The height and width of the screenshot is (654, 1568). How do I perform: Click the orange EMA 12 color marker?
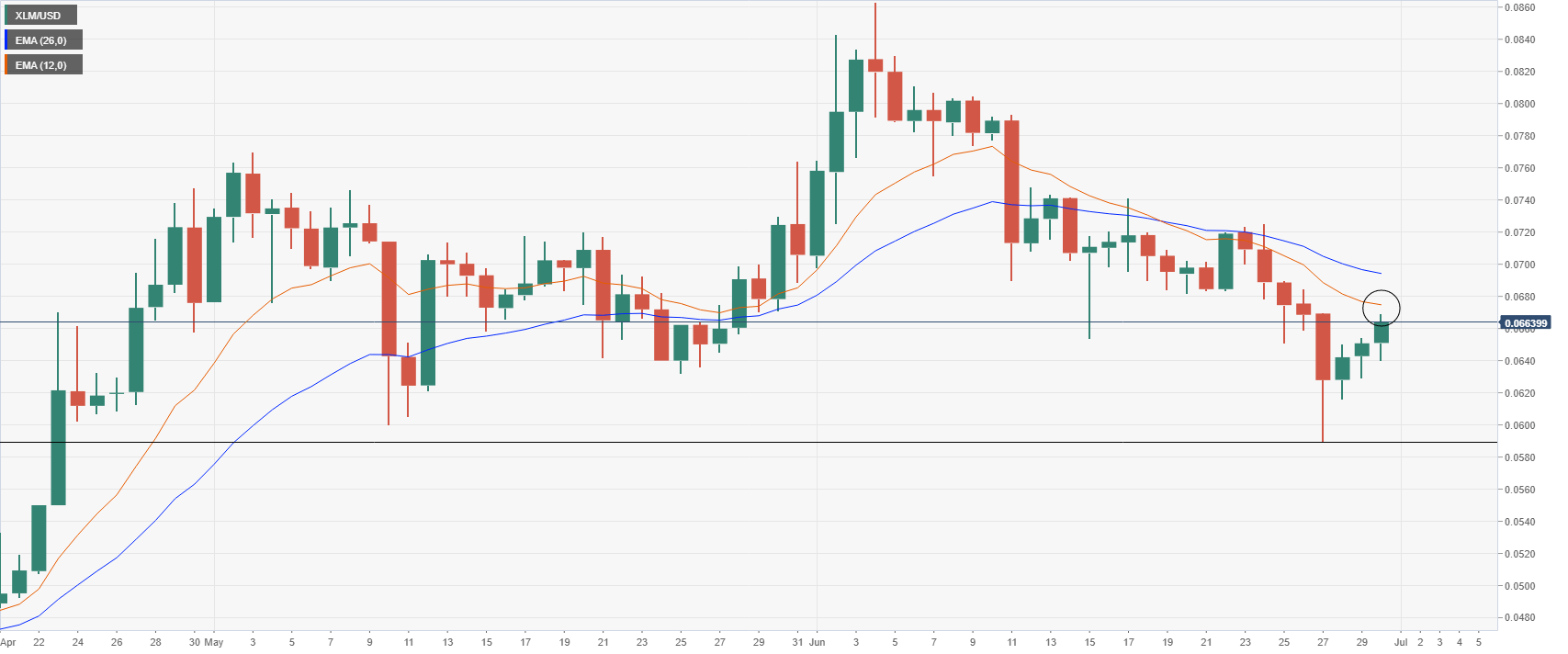coord(6,65)
